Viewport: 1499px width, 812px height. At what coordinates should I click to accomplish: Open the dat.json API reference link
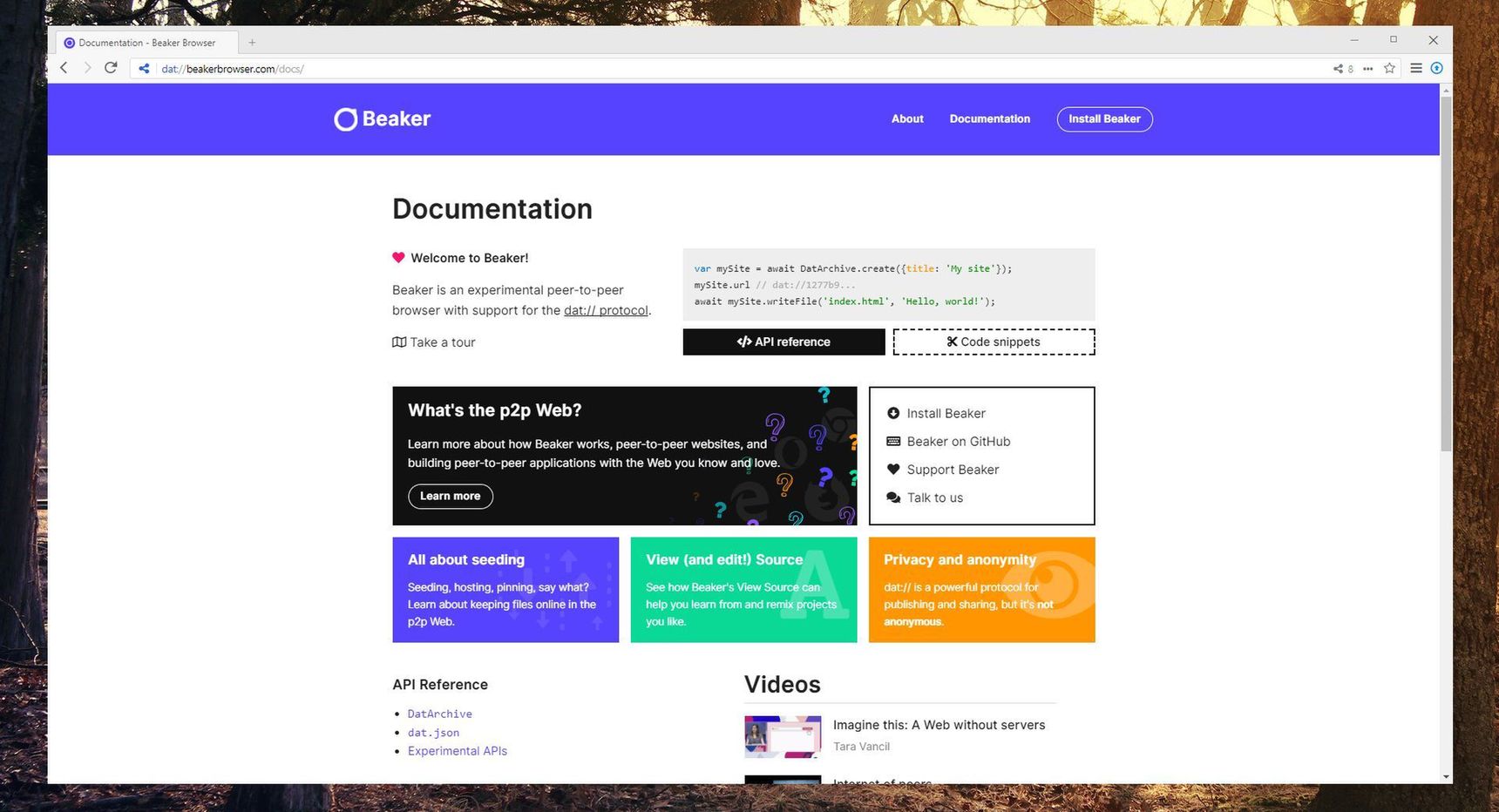click(x=433, y=733)
